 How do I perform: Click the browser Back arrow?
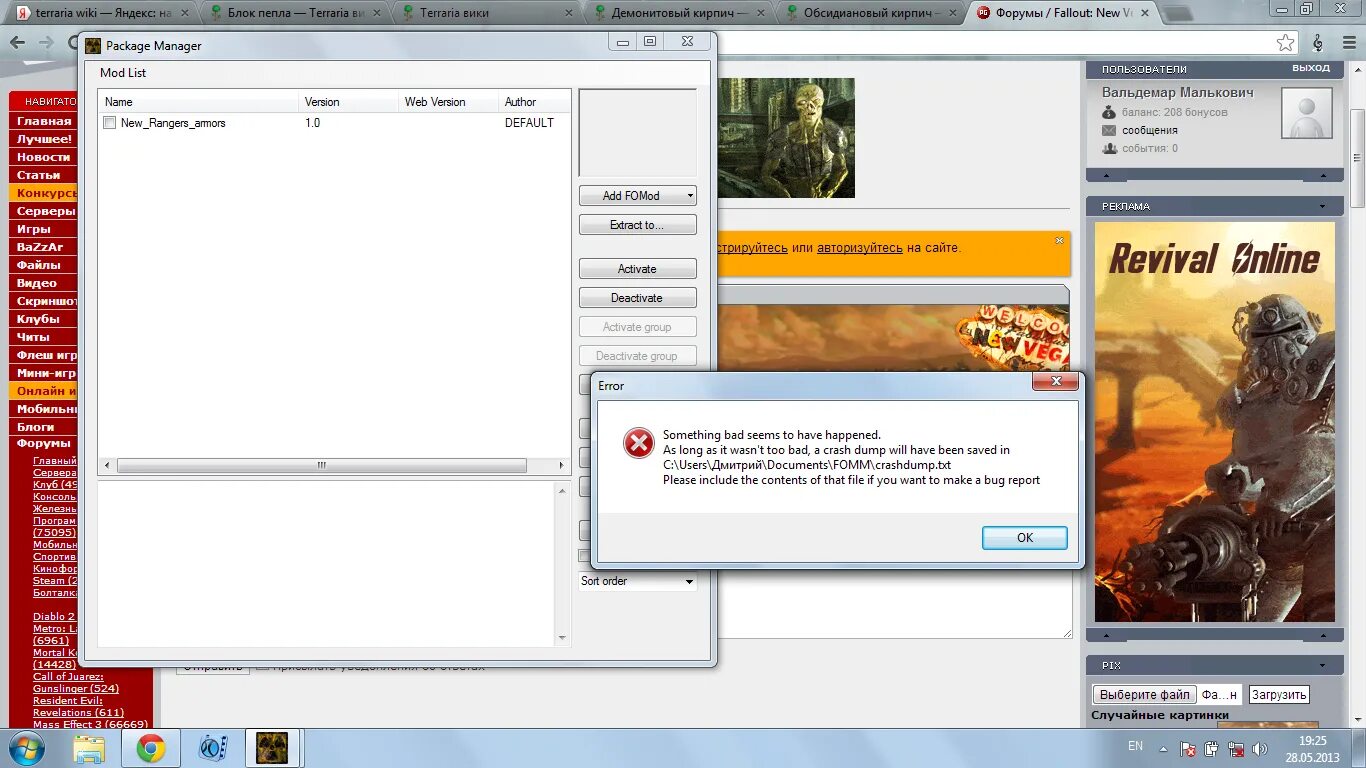(19, 43)
